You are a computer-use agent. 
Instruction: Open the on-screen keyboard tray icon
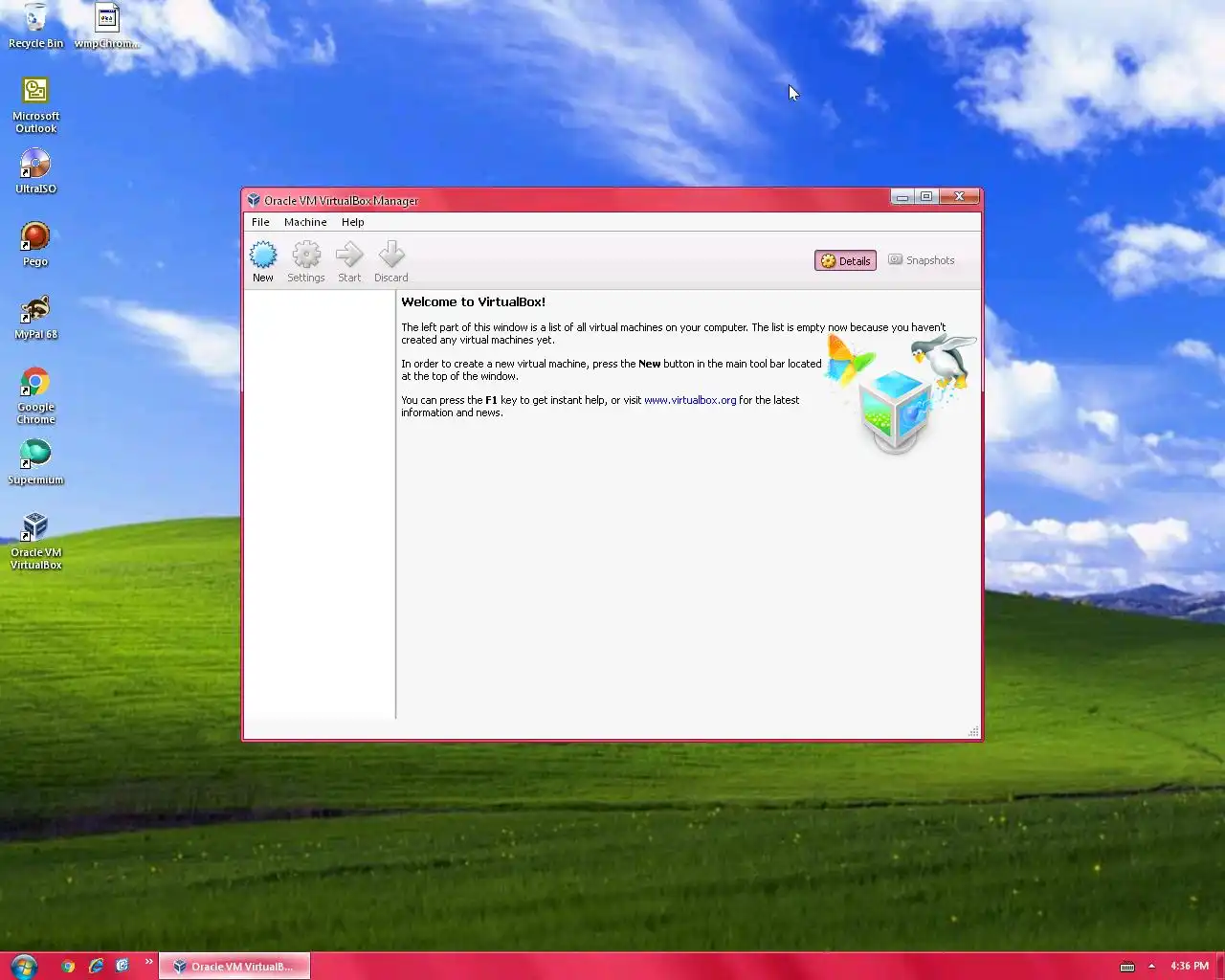coord(1127,967)
